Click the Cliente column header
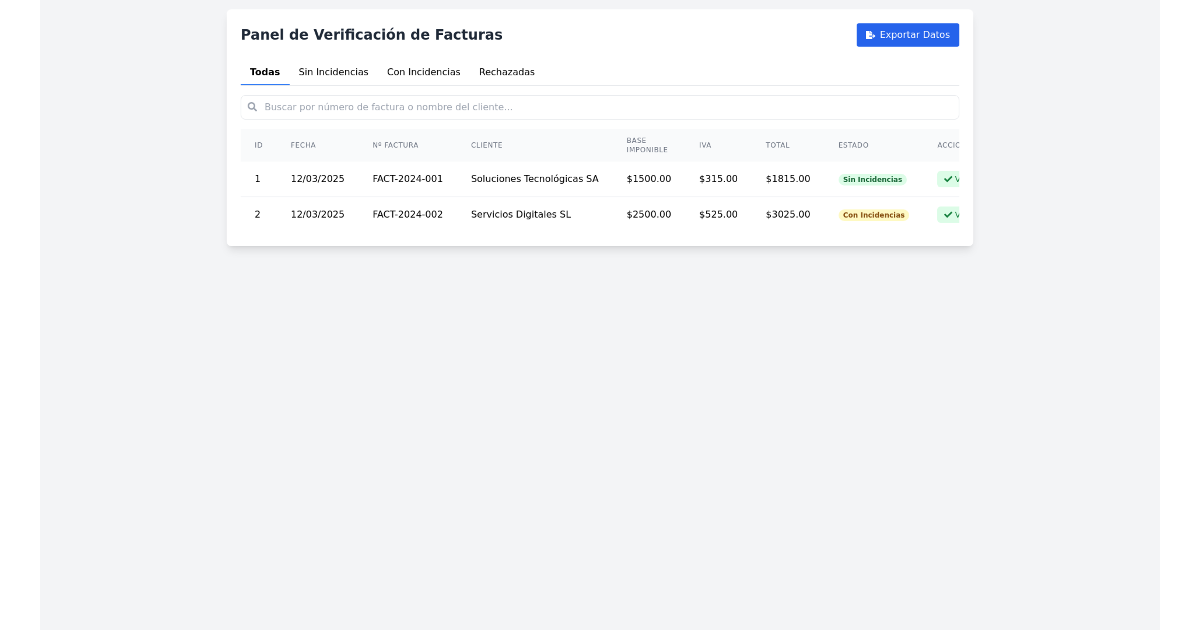The height and width of the screenshot is (630, 1200). tap(486, 145)
